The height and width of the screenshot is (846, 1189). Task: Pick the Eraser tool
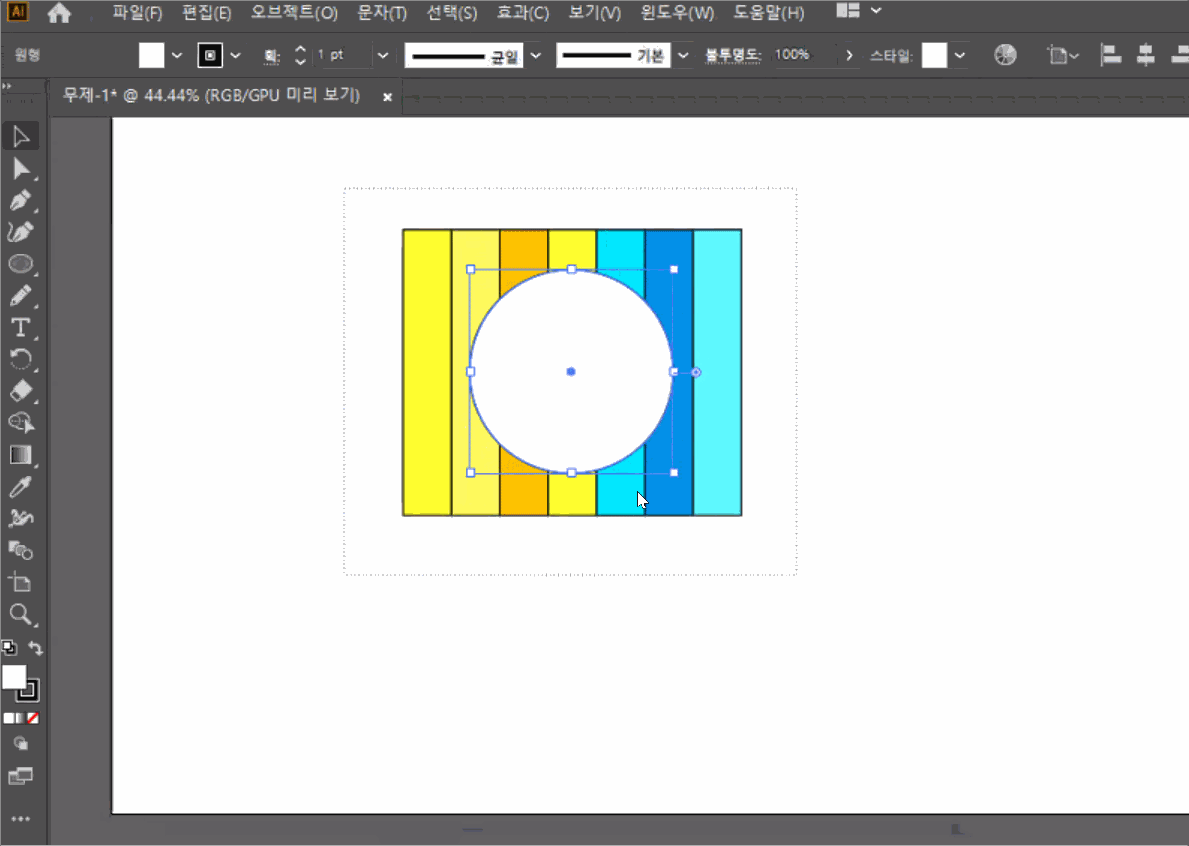pos(21,391)
